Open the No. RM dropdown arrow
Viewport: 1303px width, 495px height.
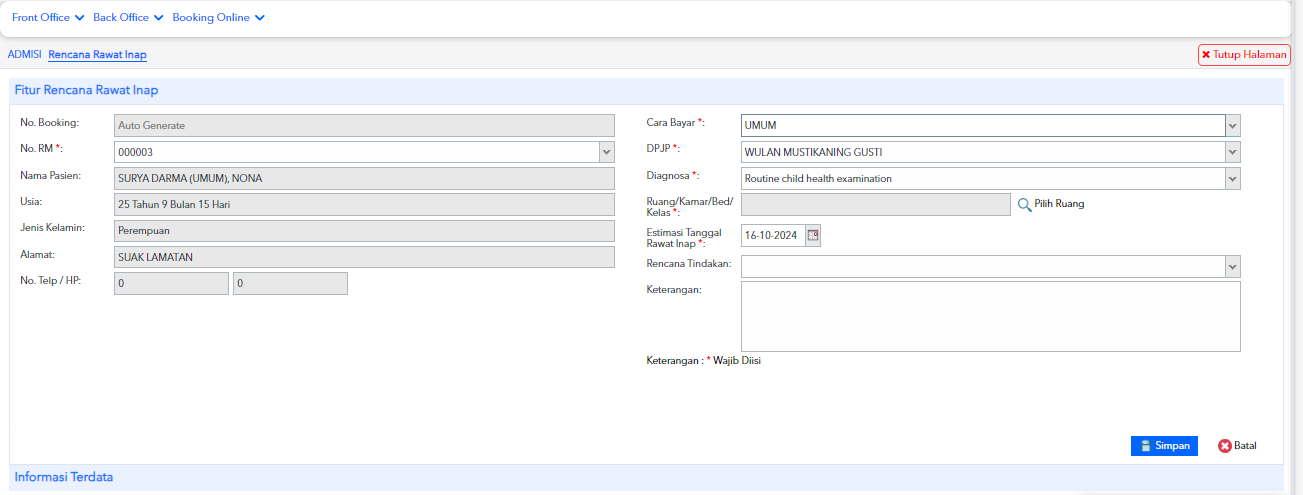607,152
